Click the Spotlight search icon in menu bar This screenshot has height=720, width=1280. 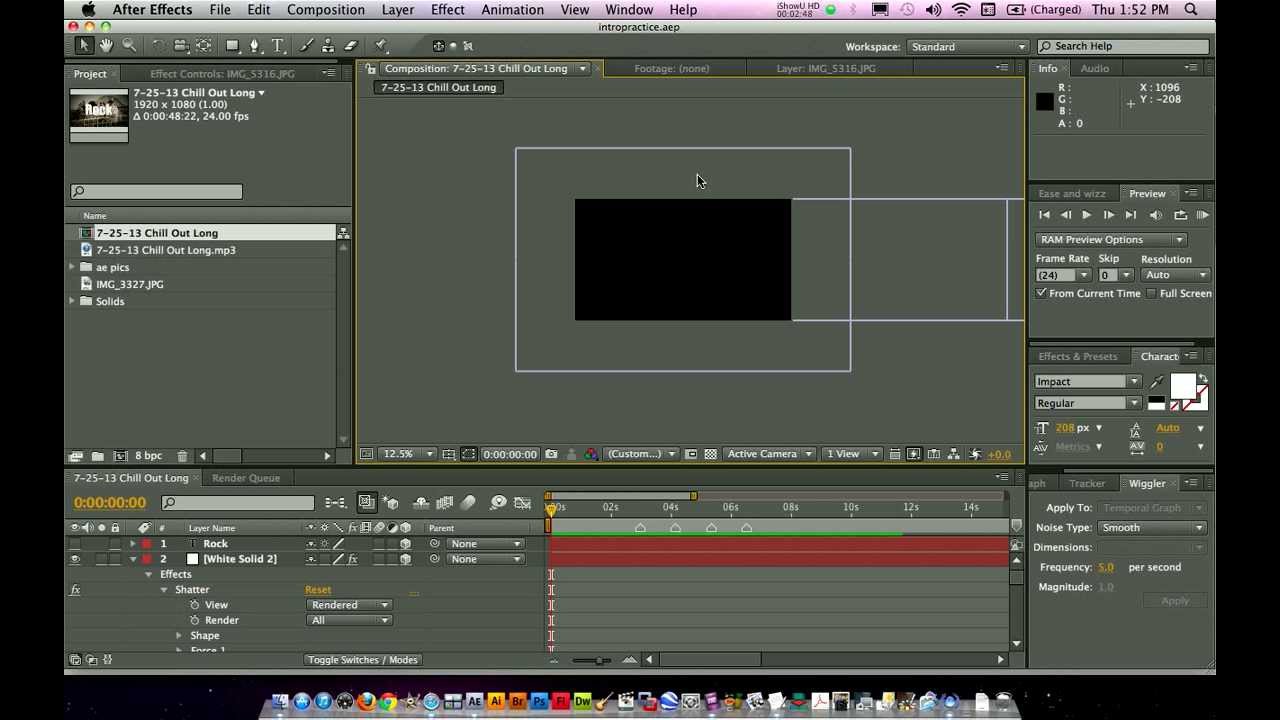pos(1191,10)
